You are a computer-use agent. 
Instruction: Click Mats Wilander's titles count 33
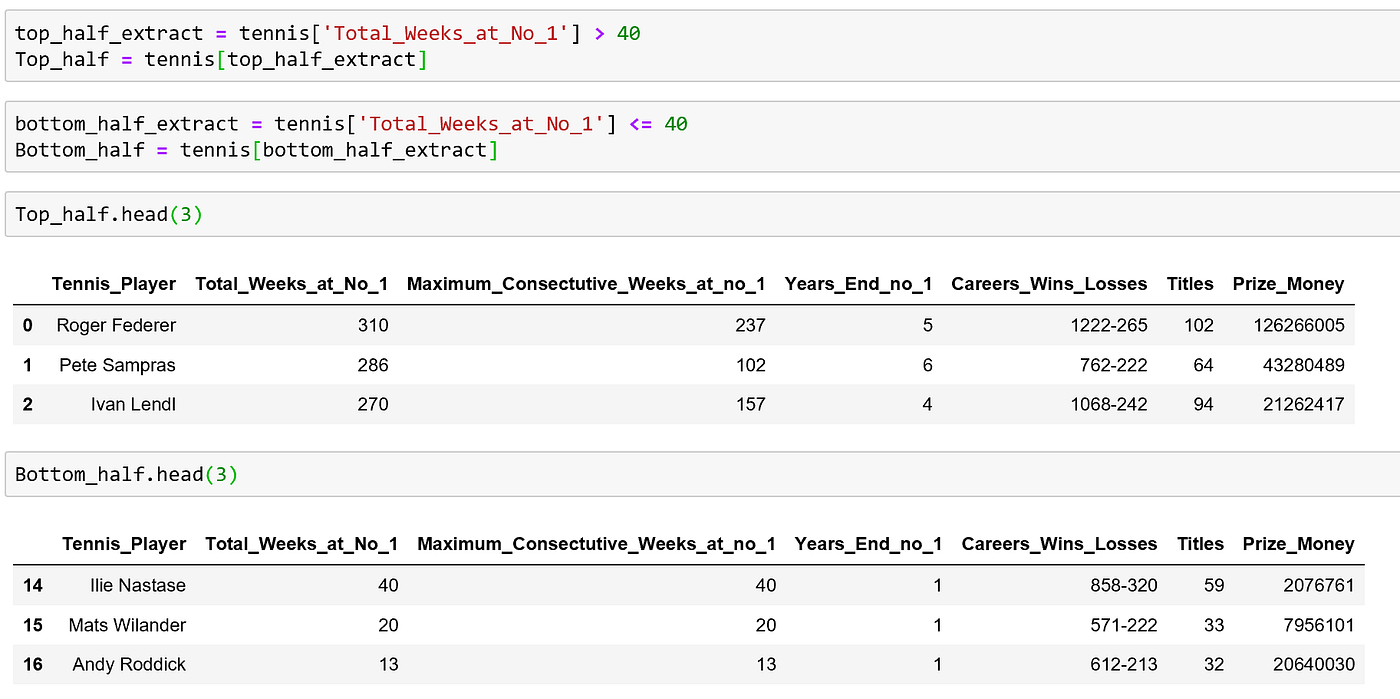1214,625
